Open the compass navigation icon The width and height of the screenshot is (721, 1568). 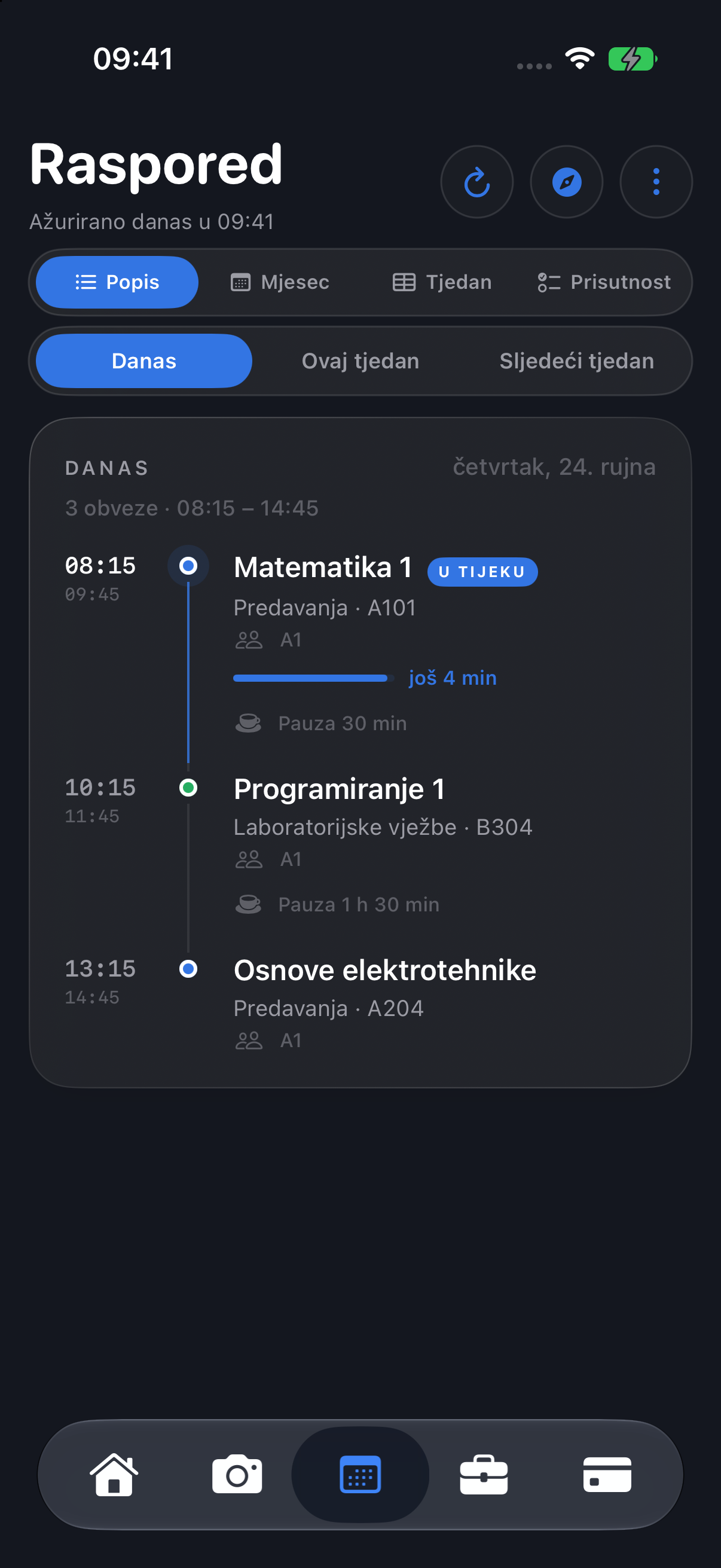pos(566,182)
